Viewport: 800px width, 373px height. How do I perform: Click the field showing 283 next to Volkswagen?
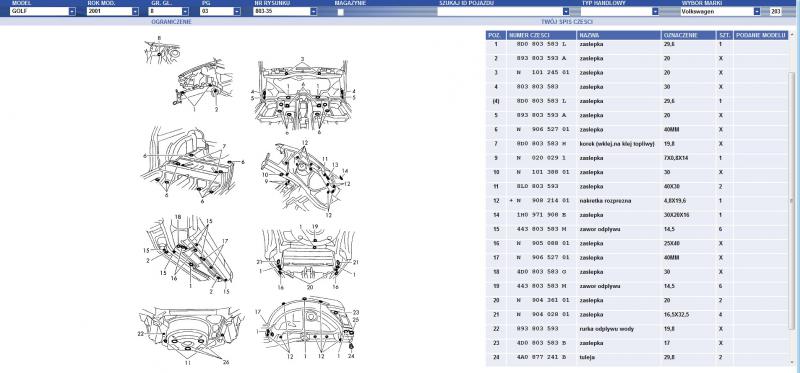pyautogui.click(x=776, y=11)
